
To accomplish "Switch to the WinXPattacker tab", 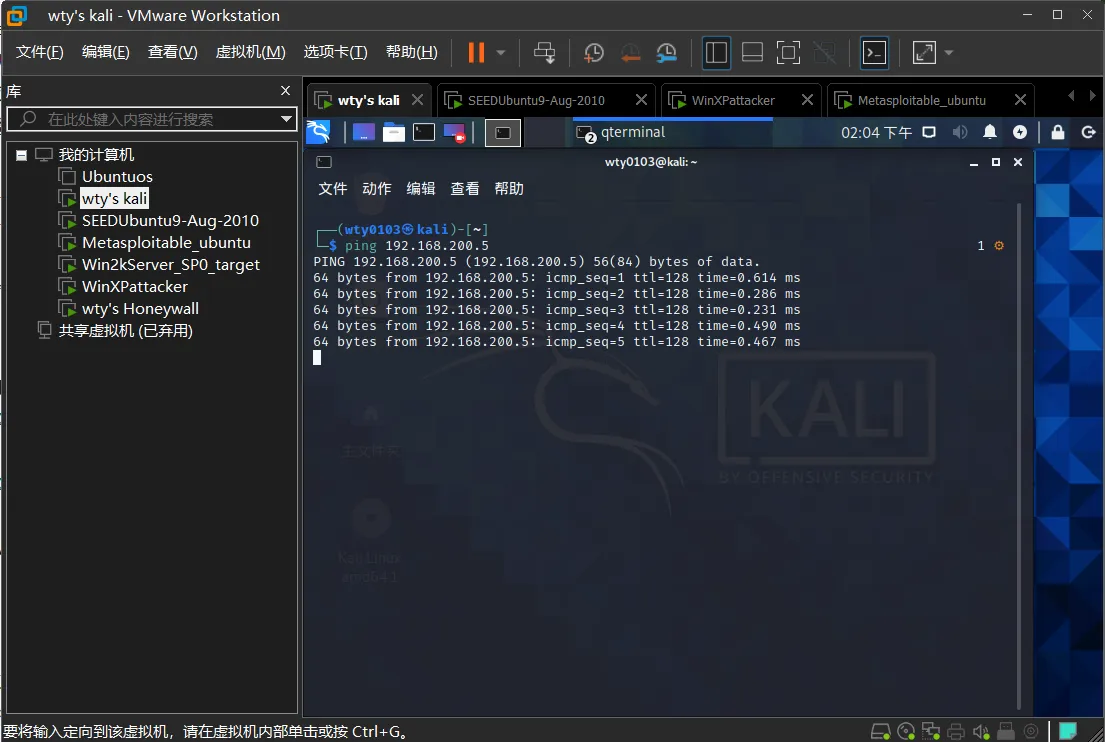I will tap(732, 100).
